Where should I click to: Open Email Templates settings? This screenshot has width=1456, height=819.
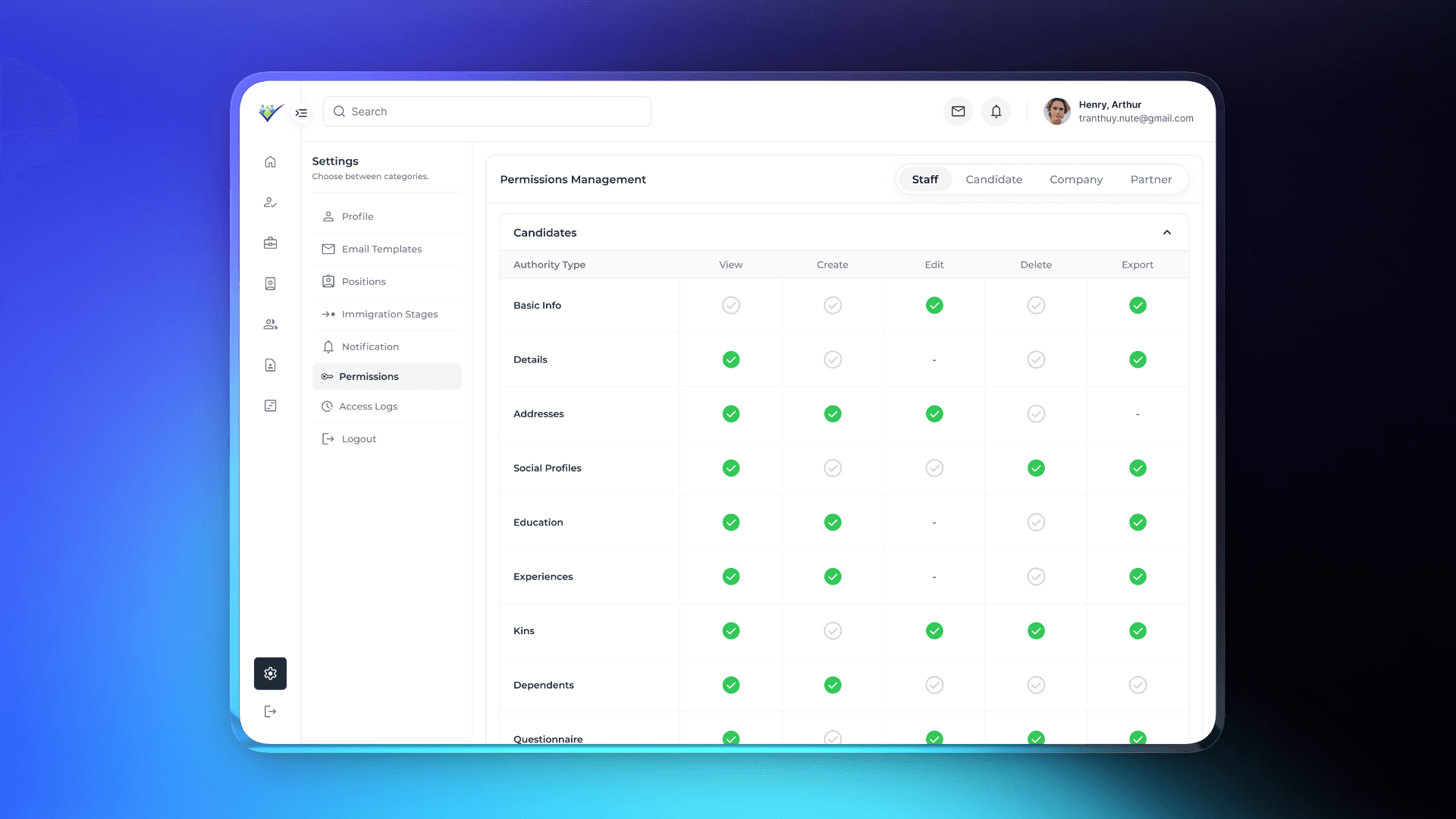[x=381, y=249]
